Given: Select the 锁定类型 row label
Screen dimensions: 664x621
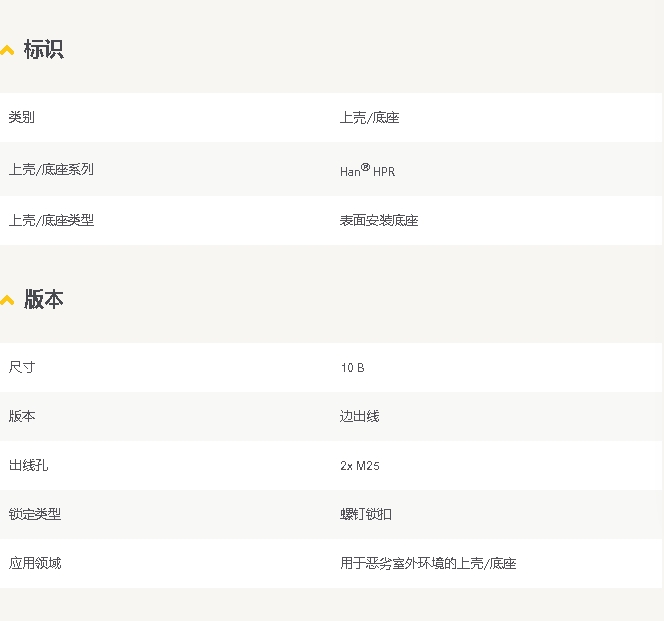Looking at the screenshot, I should click(35, 514).
